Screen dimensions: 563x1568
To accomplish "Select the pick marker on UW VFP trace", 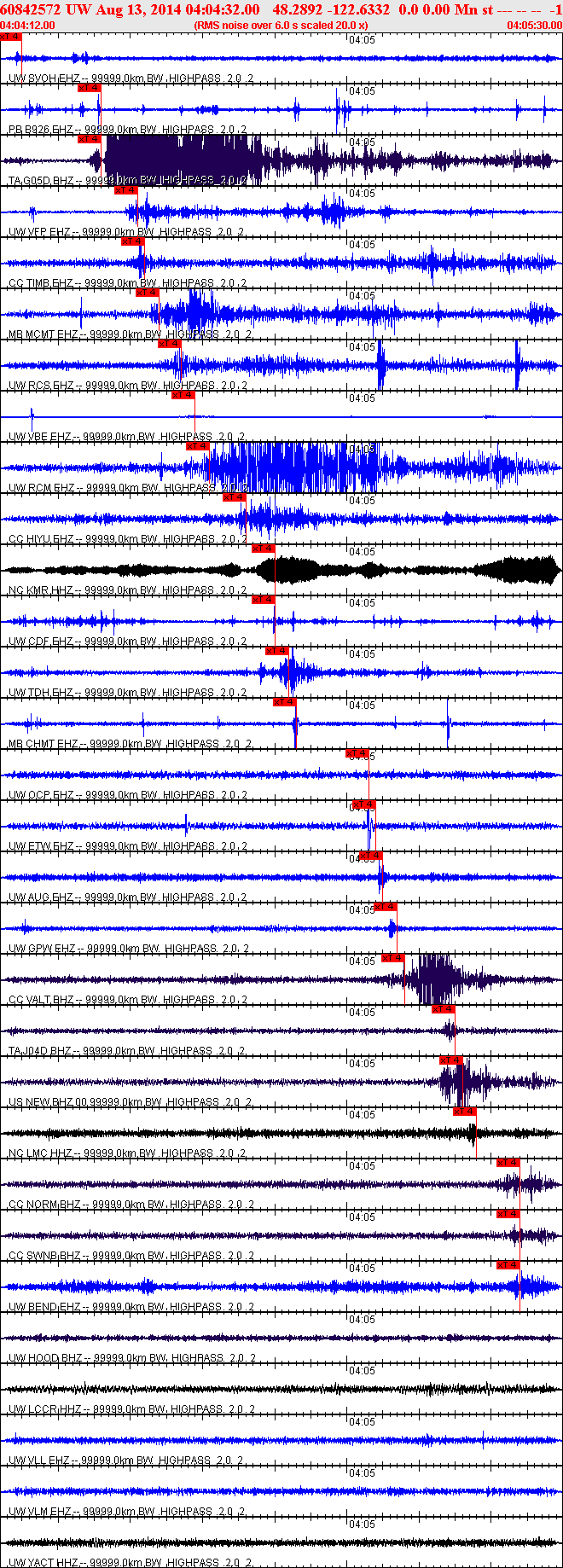I will [x=125, y=190].
